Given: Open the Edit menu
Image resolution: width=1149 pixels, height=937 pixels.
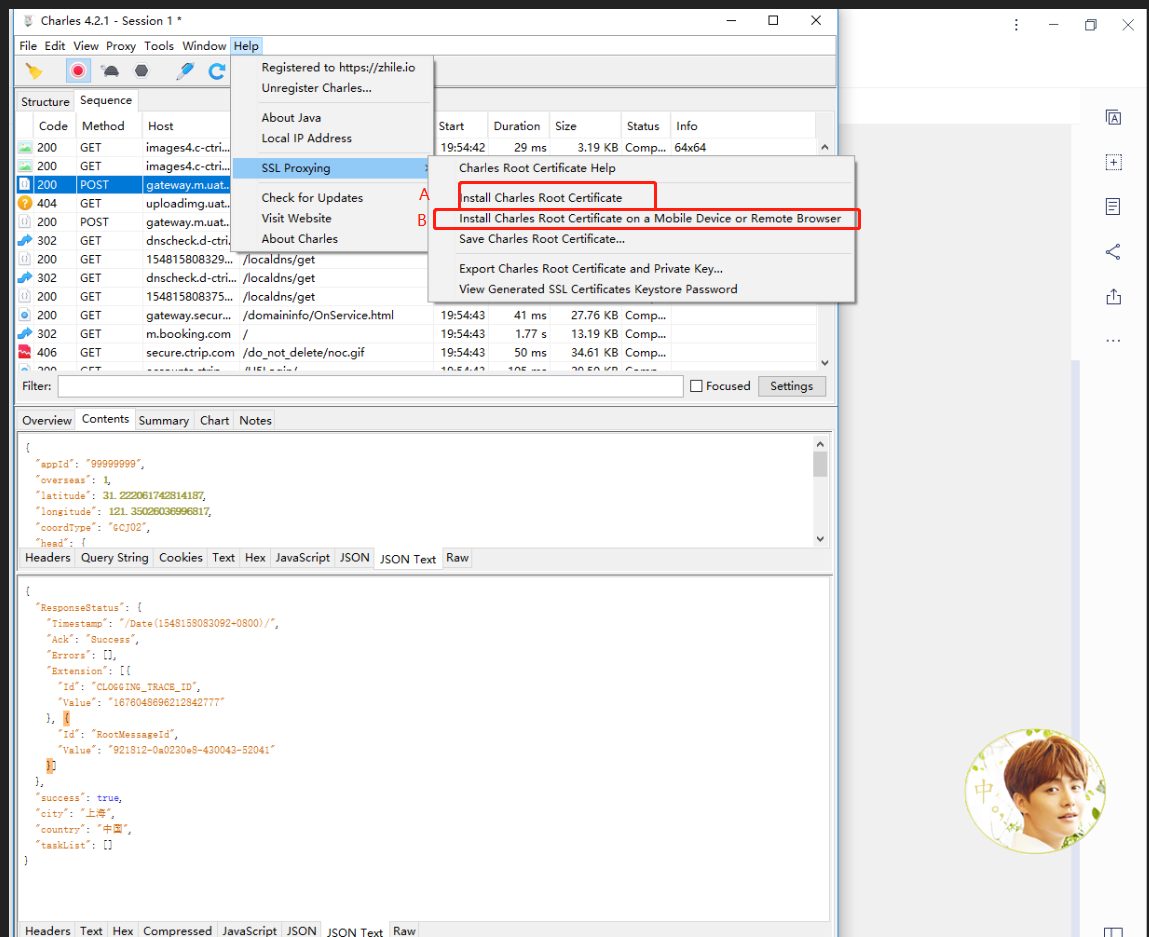Looking at the screenshot, I should click(55, 45).
